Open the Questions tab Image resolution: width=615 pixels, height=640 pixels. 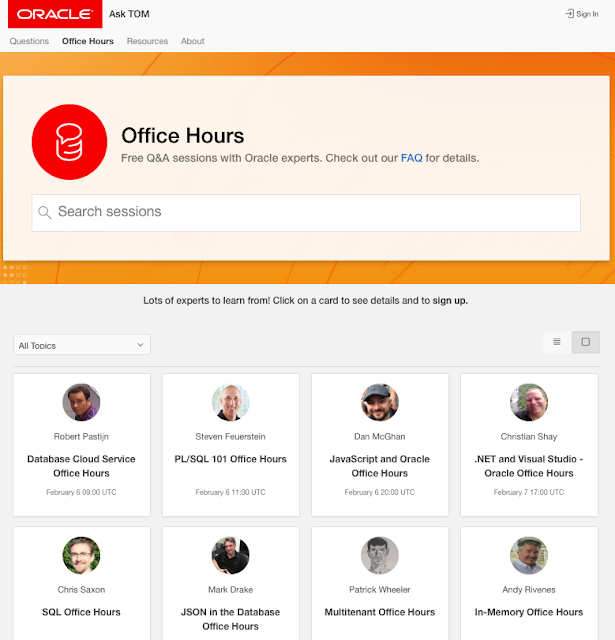coord(29,41)
